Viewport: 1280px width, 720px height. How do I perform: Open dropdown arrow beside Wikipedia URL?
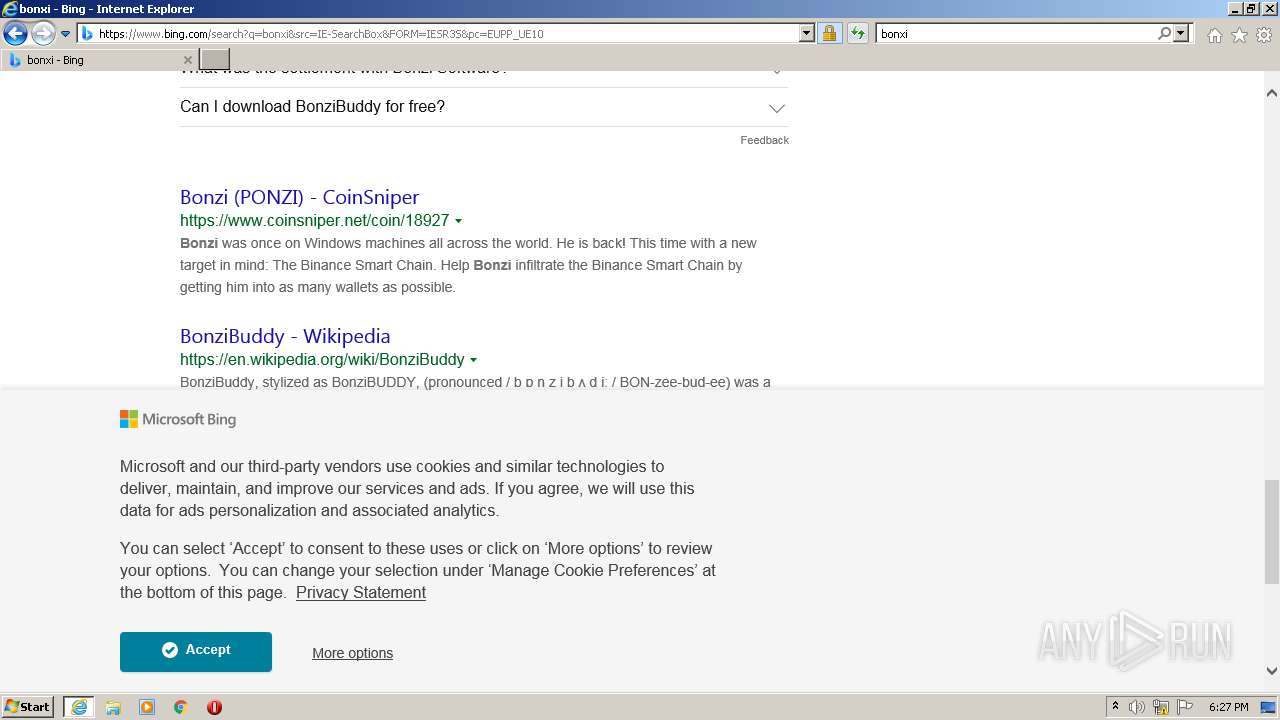coord(473,360)
